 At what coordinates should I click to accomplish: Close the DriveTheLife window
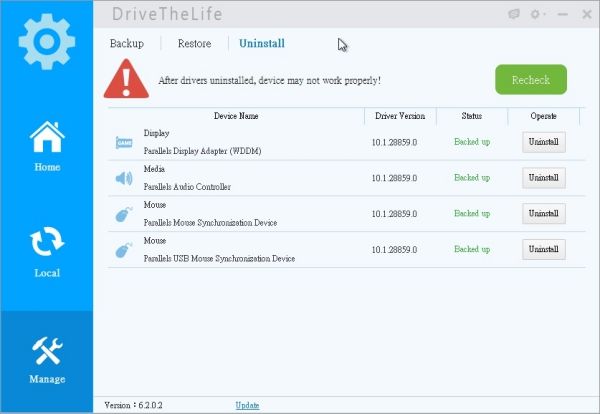[x=587, y=15]
